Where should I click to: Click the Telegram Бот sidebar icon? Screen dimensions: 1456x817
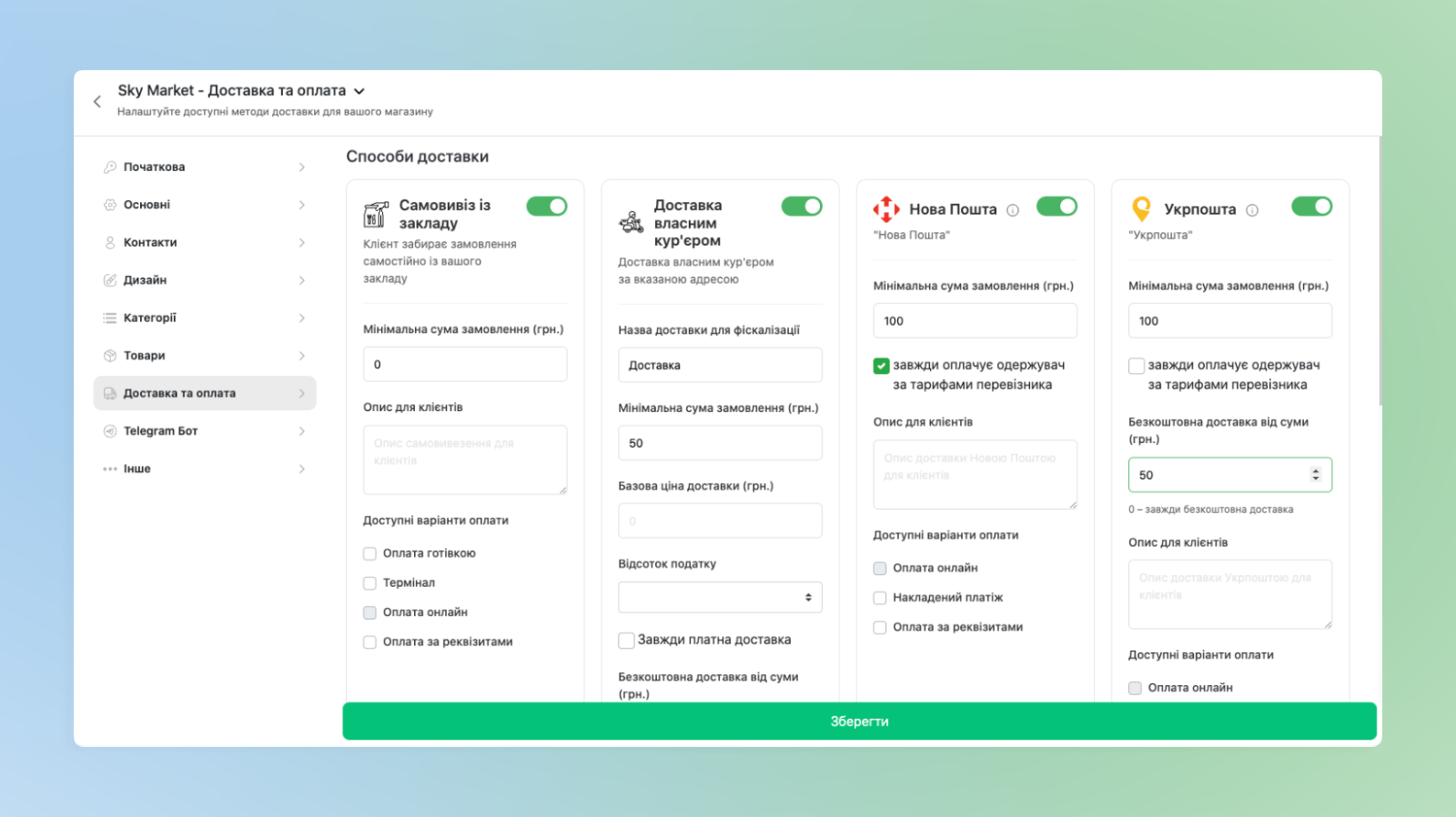coord(110,431)
